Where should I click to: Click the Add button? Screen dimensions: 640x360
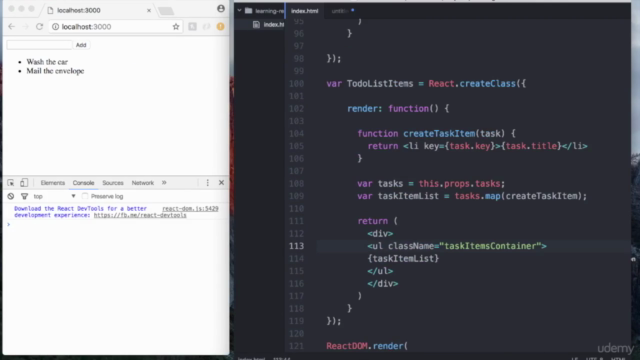coord(81,45)
